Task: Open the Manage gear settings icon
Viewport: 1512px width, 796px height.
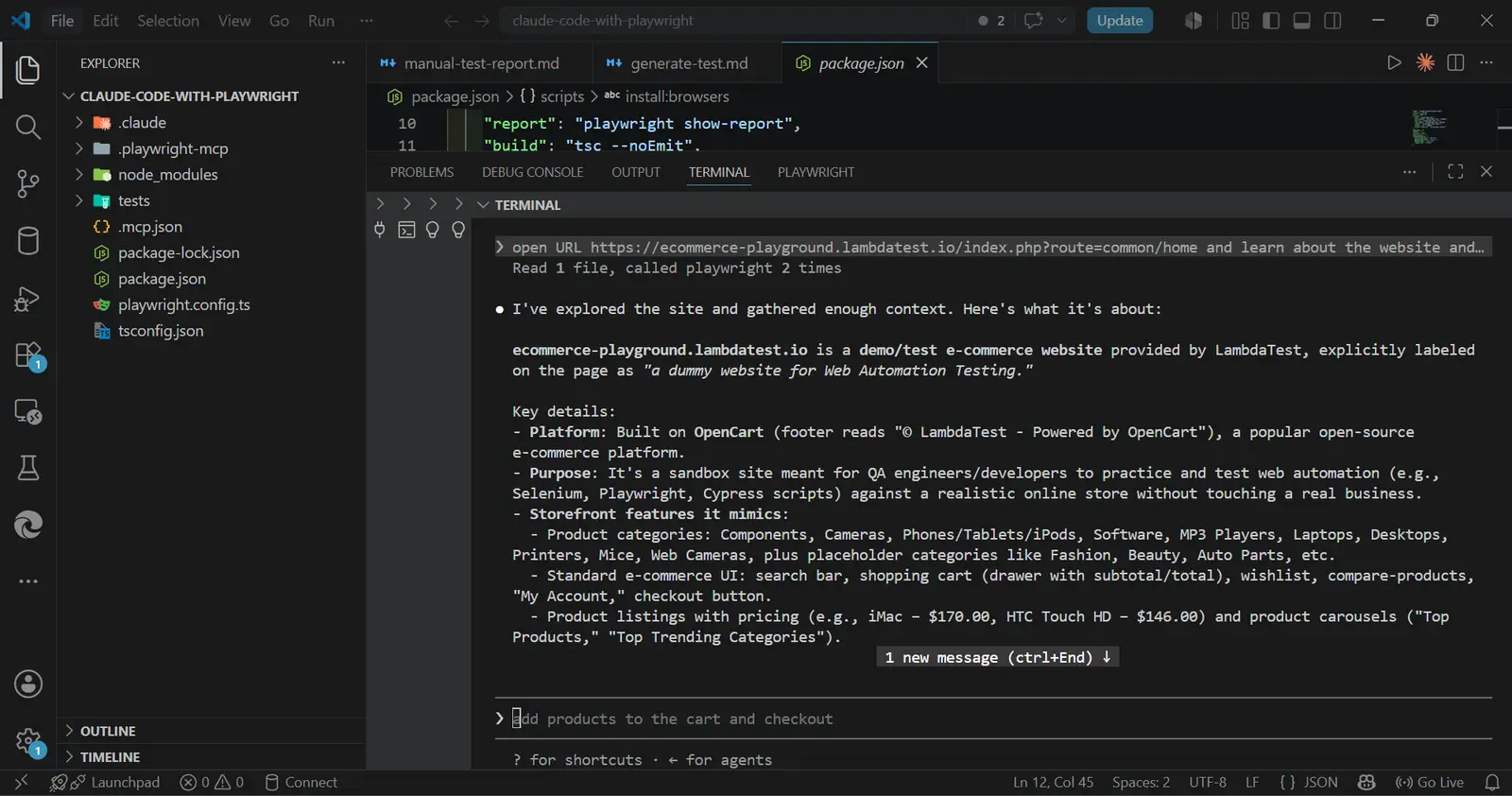Action: point(28,742)
